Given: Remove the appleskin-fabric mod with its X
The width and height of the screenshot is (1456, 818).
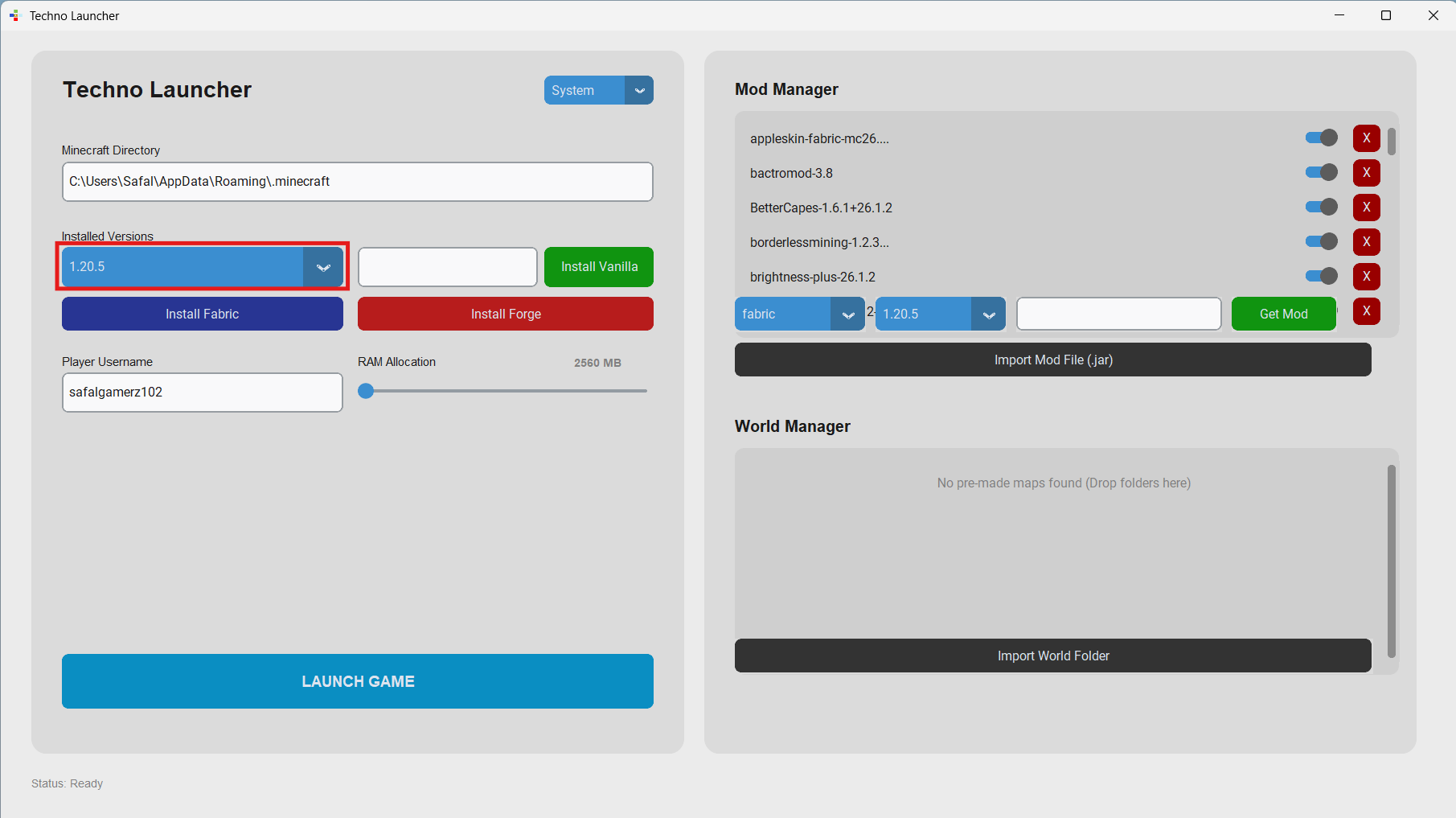Looking at the screenshot, I should click(x=1366, y=138).
